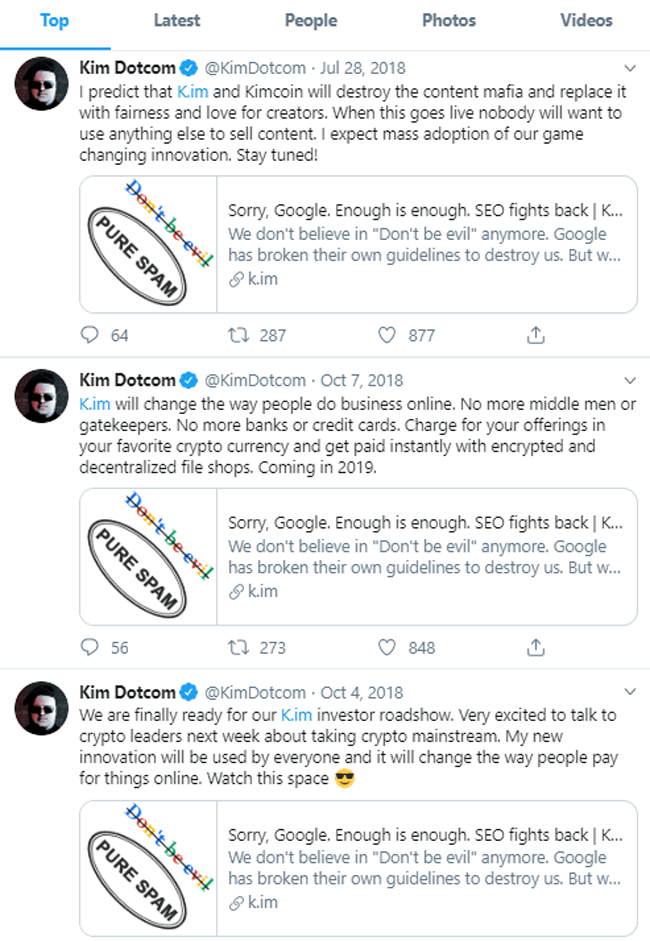Open K.im link in Oct 7 tweet
The height and width of the screenshot is (941, 650).
click(x=95, y=404)
